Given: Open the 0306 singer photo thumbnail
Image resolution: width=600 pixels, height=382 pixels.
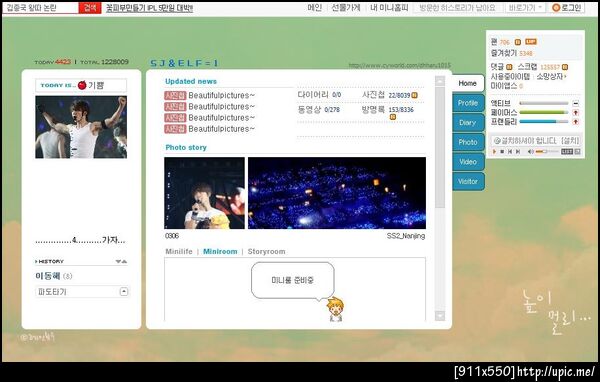Looking at the screenshot, I should (204, 193).
